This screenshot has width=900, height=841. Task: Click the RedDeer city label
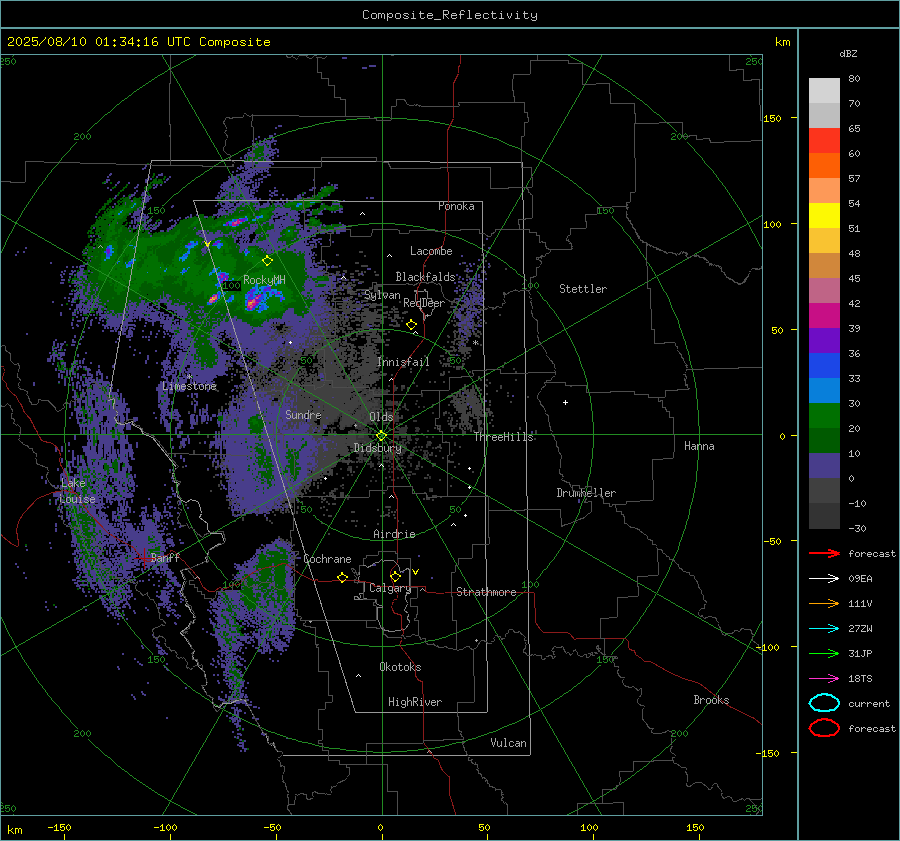click(x=424, y=303)
